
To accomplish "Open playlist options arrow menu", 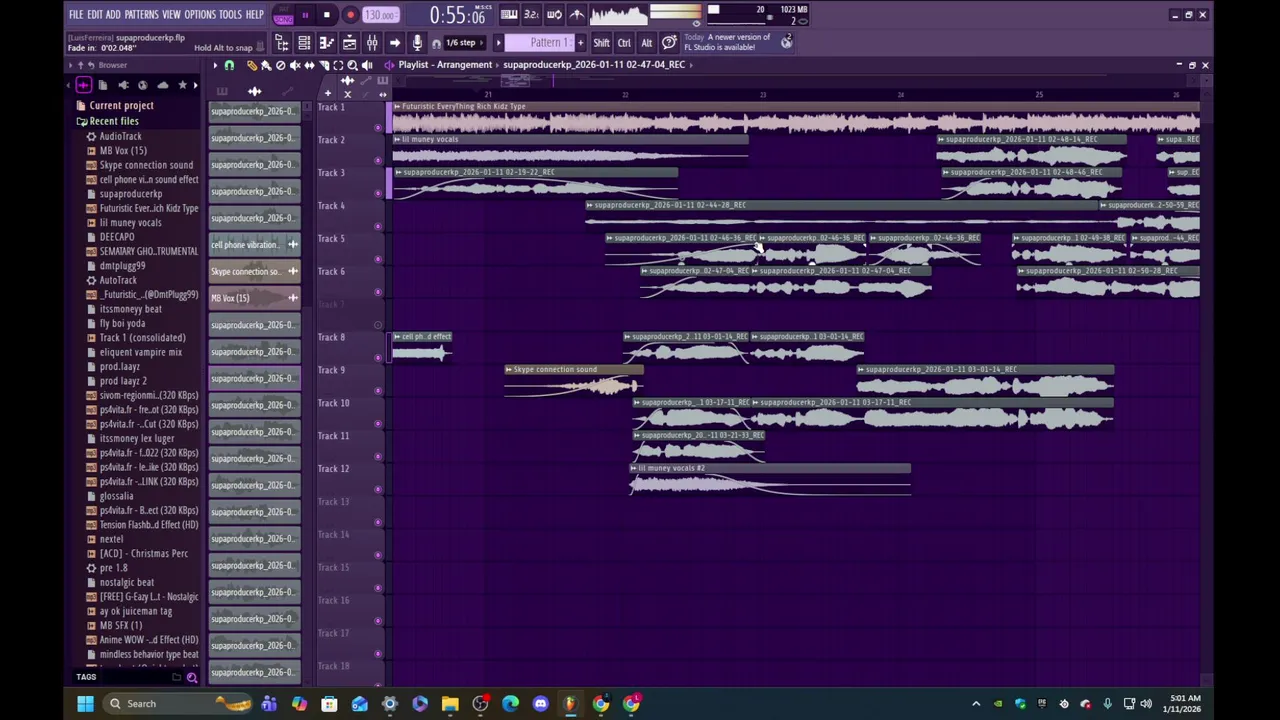I will click(x=214, y=65).
